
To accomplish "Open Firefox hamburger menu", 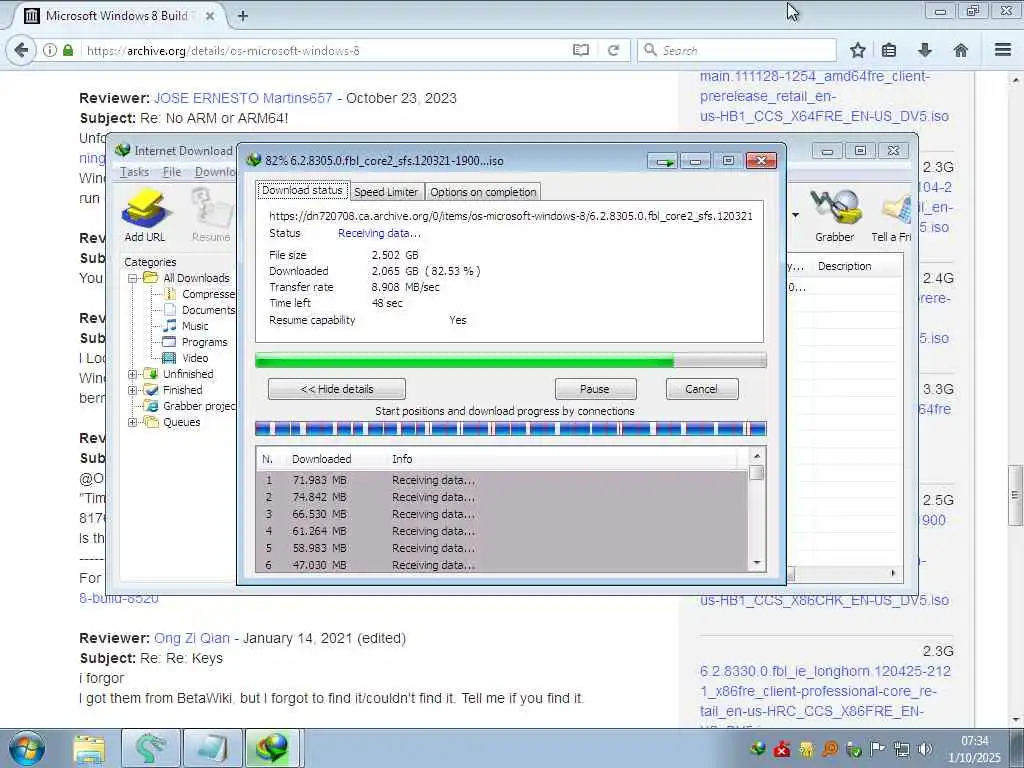I will tap(1003, 50).
